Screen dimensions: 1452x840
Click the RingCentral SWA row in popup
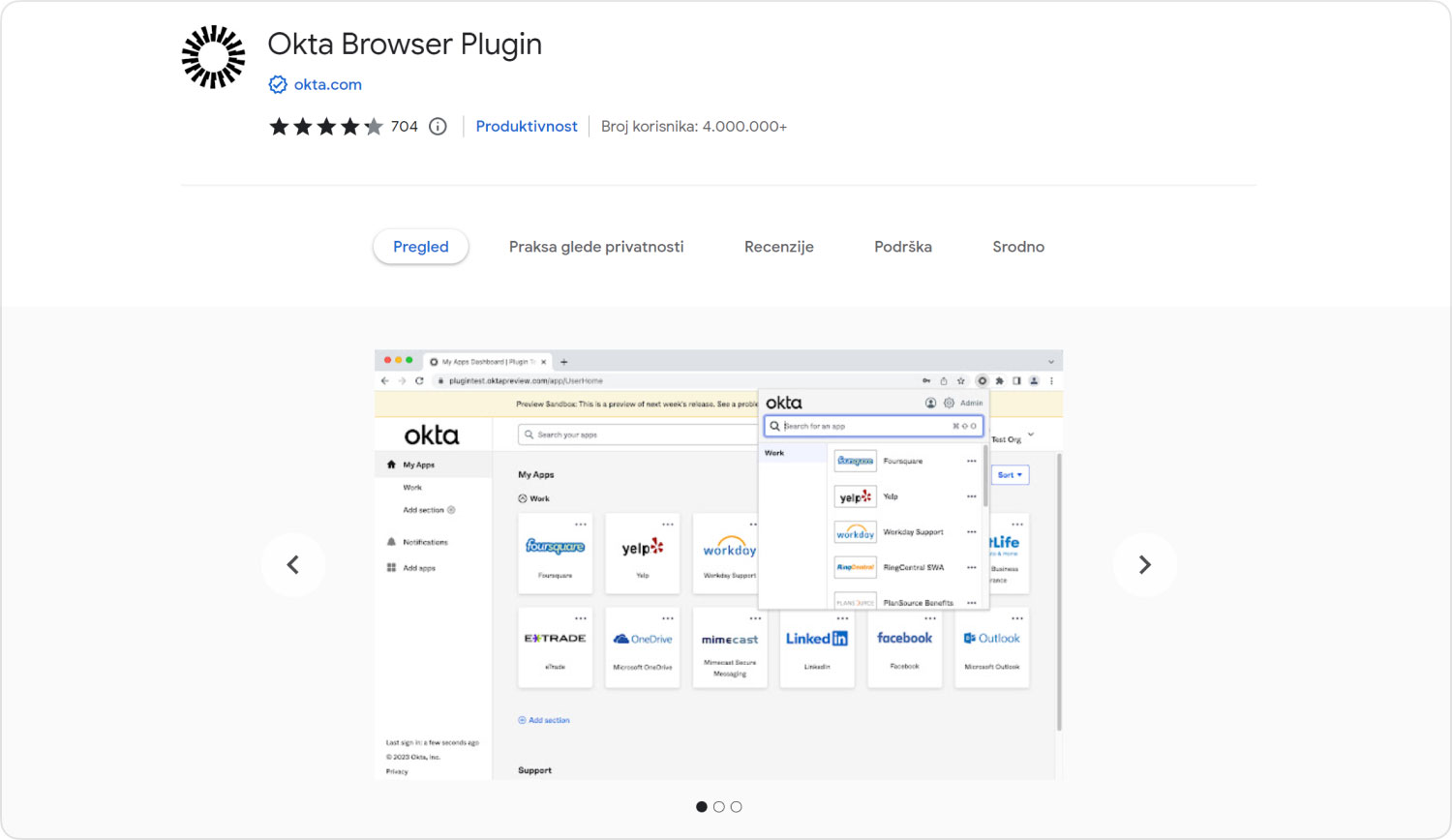click(x=906, y=567)
